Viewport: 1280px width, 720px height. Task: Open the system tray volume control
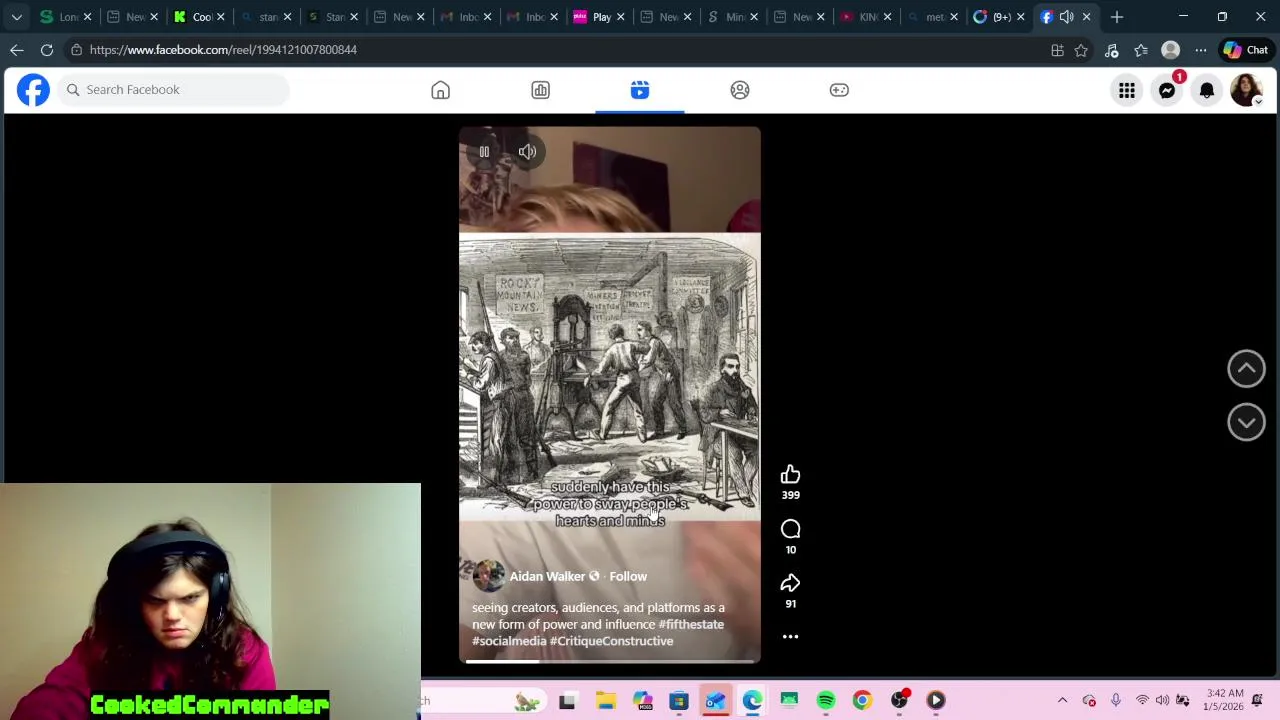[1162, 701]
